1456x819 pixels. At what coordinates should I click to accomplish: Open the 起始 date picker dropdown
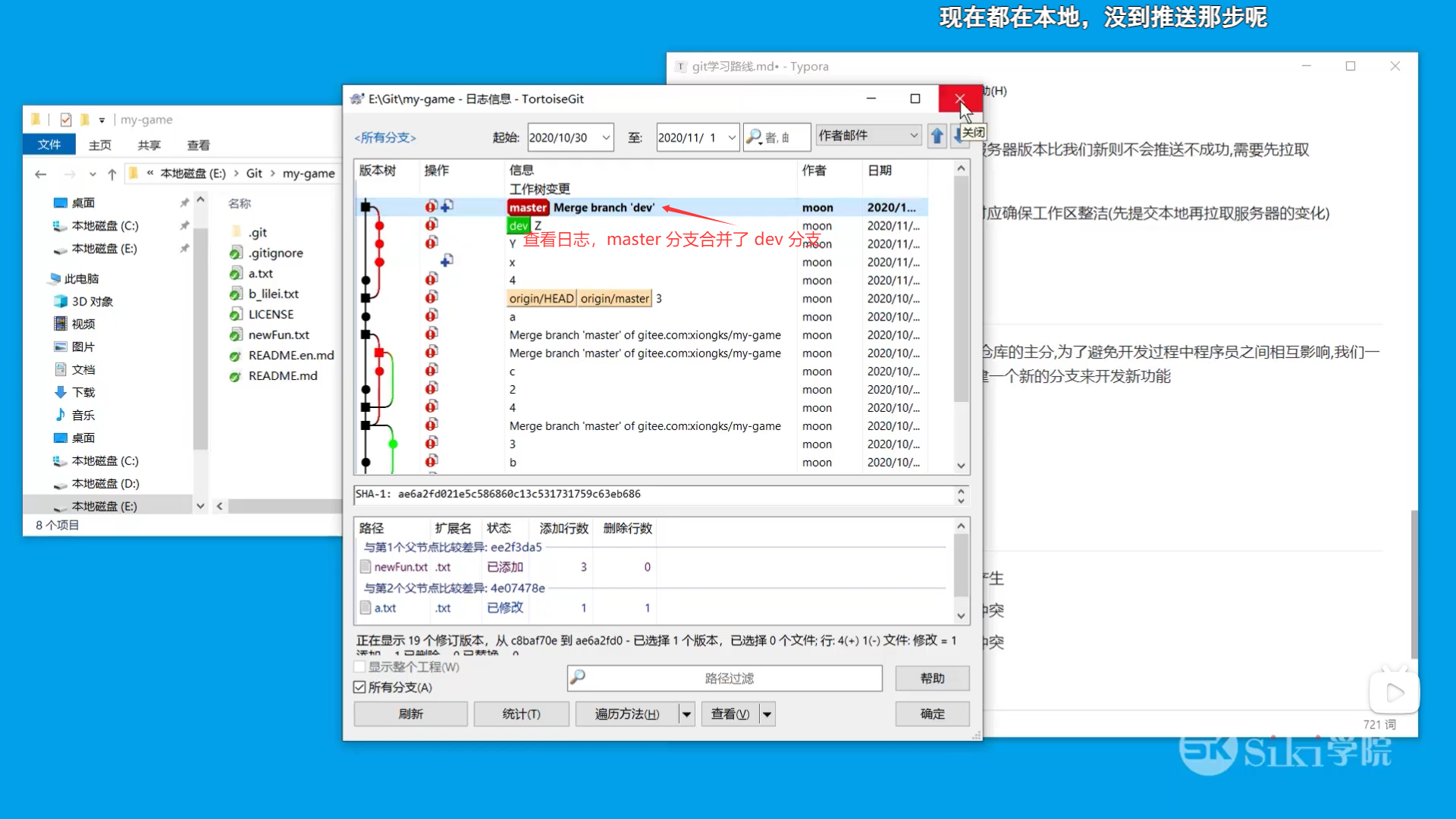604,137
